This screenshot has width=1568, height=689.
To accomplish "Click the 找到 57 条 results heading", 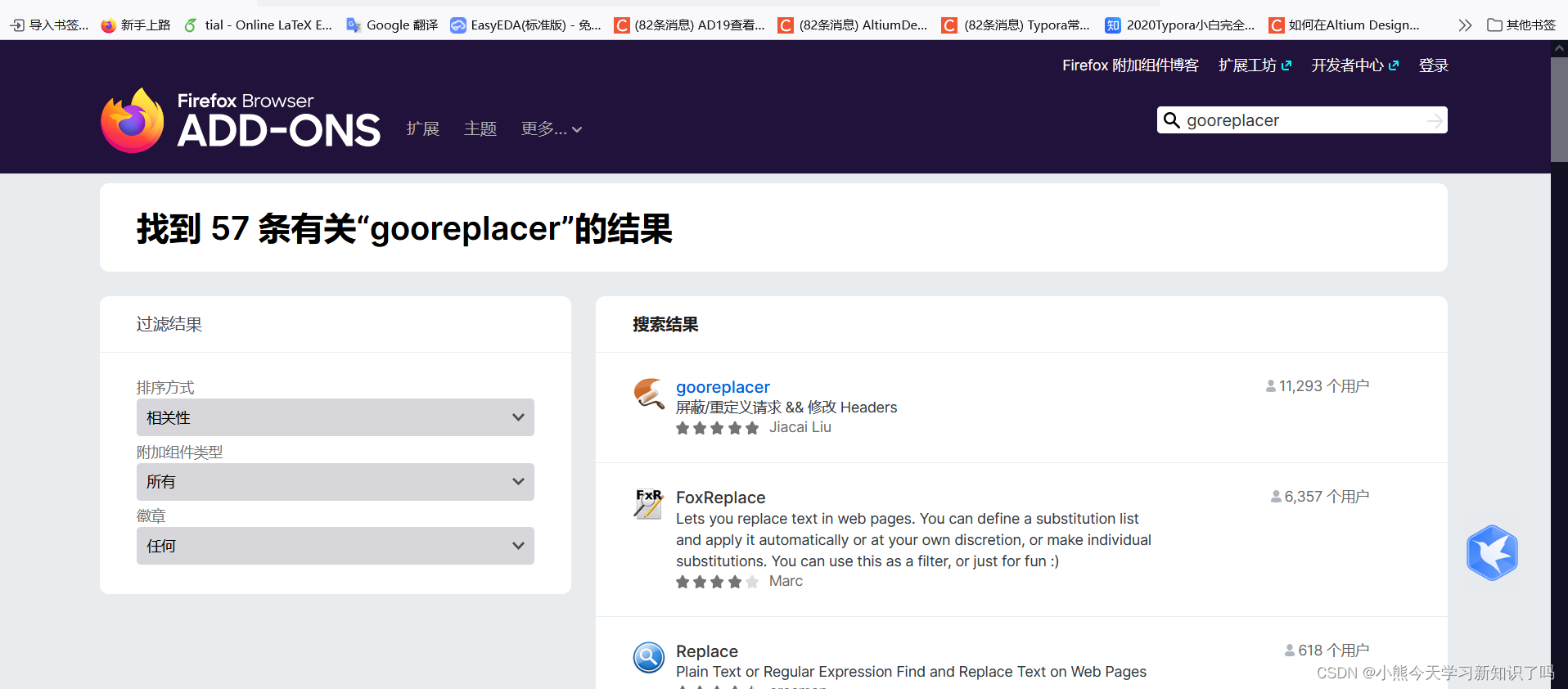I will [404, 228].
